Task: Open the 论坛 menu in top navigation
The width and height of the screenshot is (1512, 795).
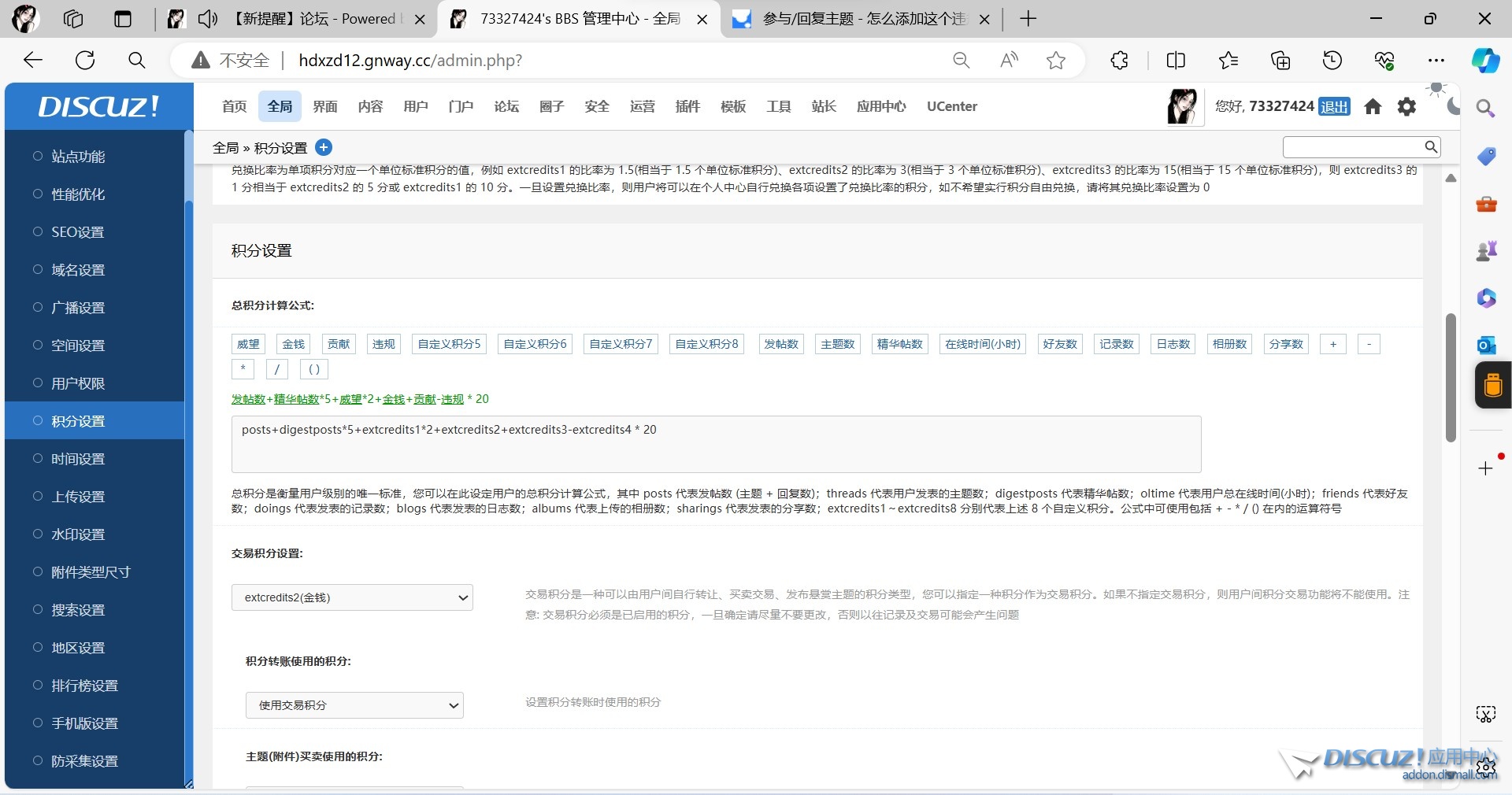Action: tap(506, 106)
